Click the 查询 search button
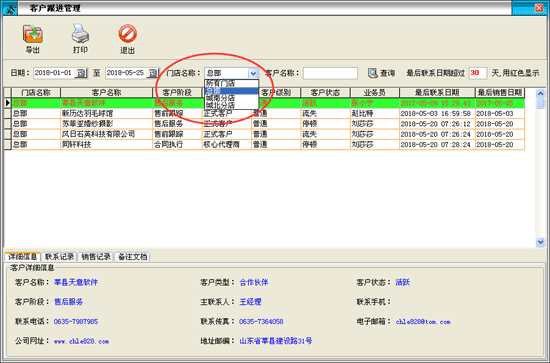This screenshot has width=550, height=363. coord(381,73)
